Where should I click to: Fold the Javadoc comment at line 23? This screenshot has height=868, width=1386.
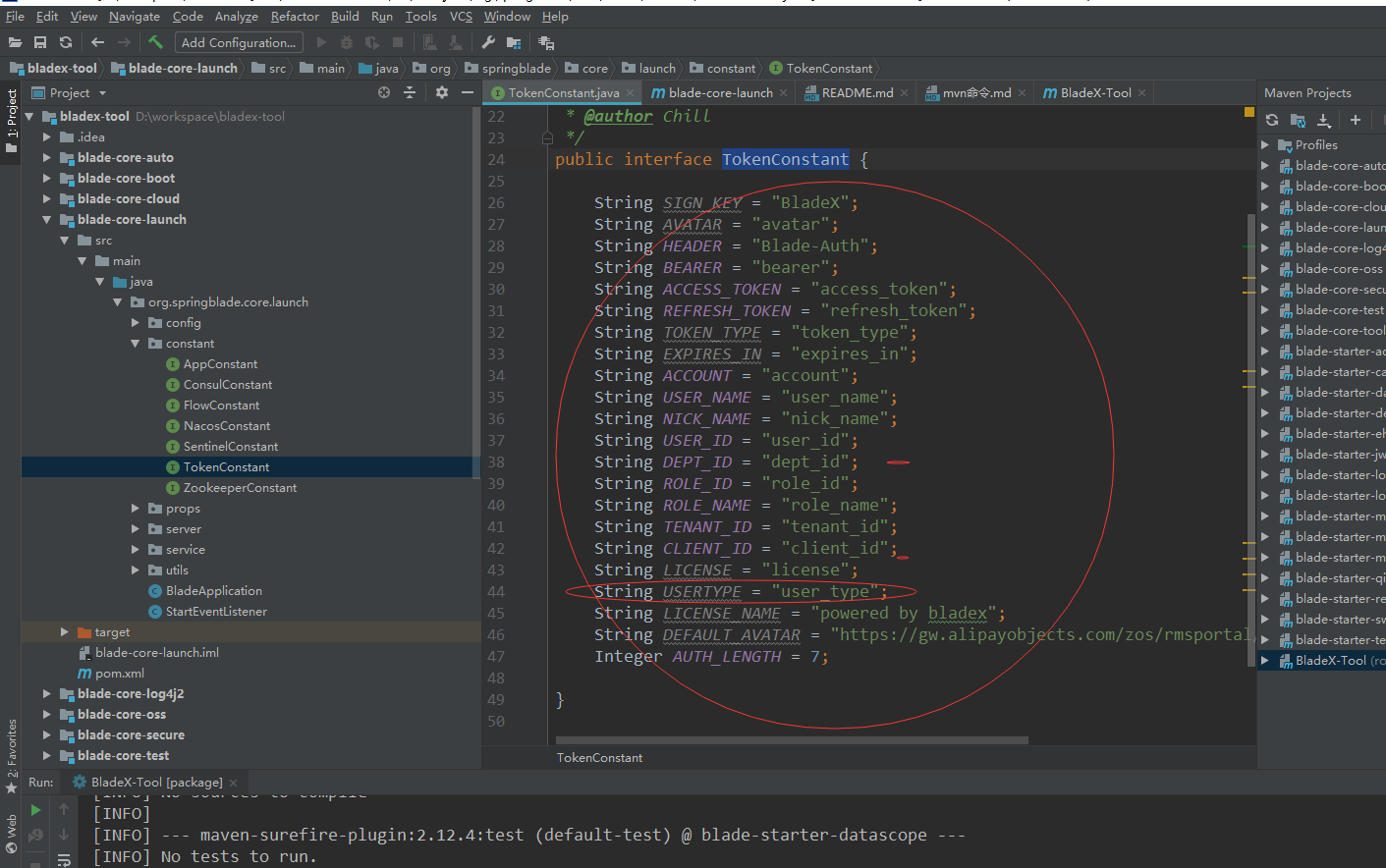tap(547, 137)
